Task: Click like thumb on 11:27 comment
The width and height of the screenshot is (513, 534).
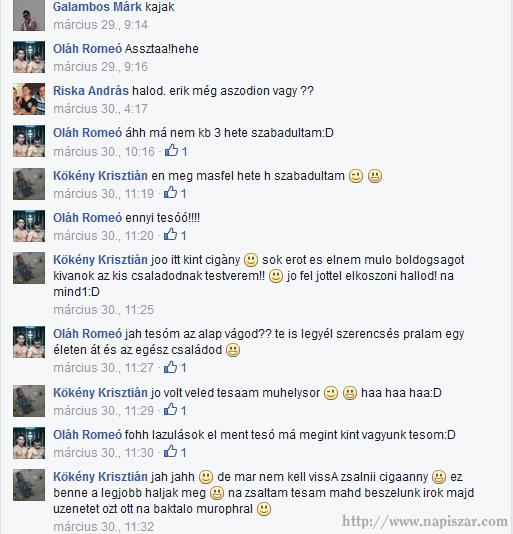Action: (170, 367)
